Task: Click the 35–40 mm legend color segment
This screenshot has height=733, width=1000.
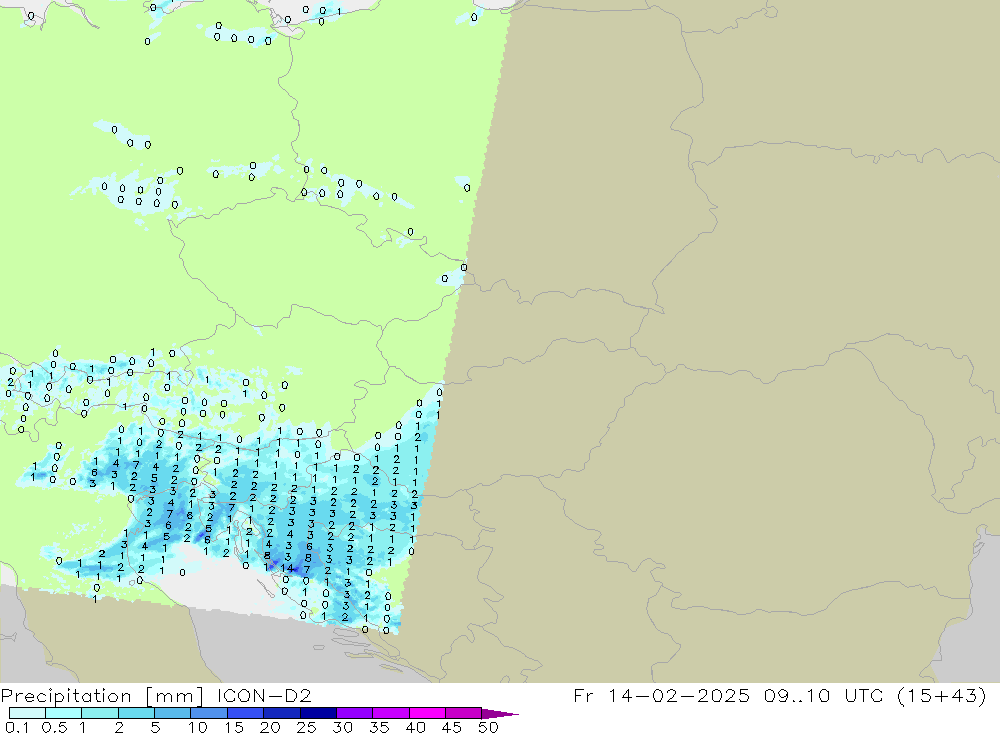Action: 391,713
